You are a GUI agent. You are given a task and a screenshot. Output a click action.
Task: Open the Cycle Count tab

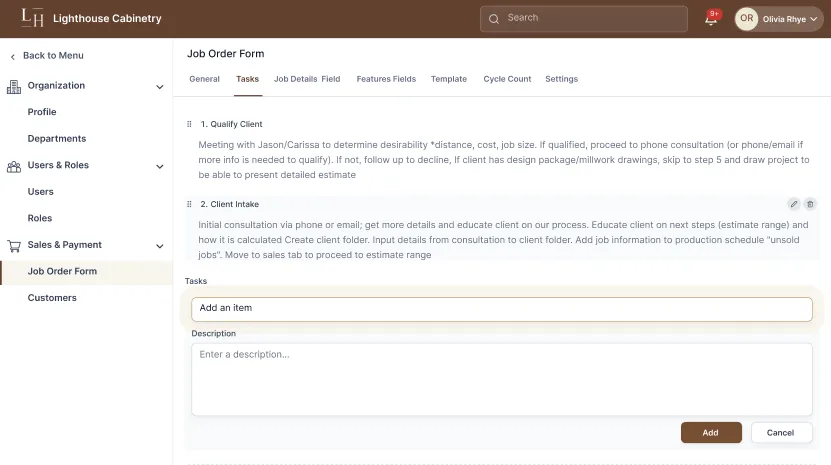(507, 79)
